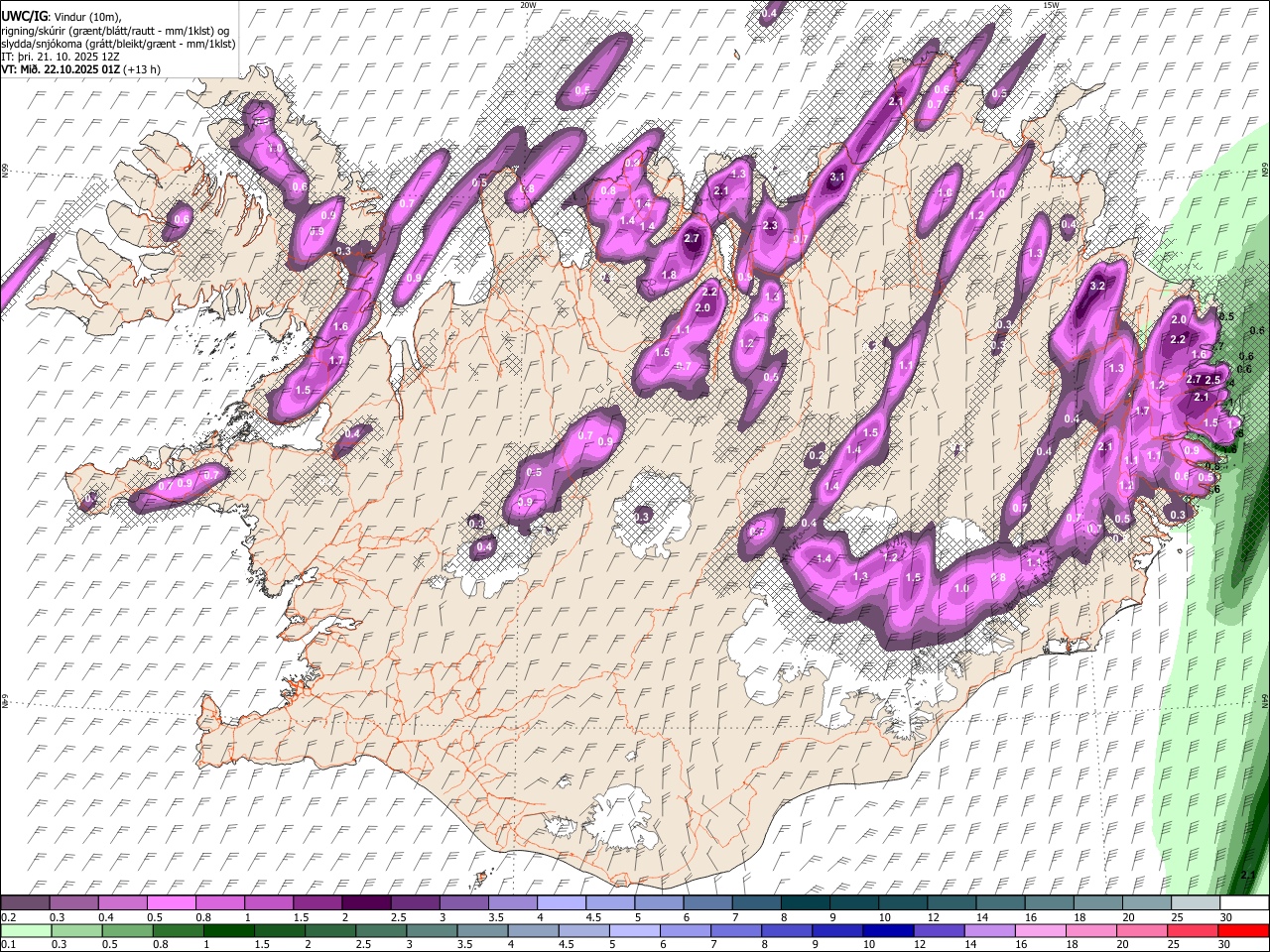Click the palest green 0.1 rain swatch
The image size is (1270, 952).
pos(26,931)
